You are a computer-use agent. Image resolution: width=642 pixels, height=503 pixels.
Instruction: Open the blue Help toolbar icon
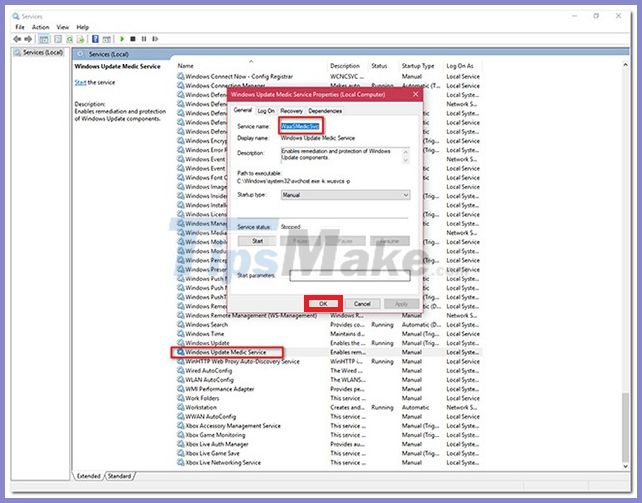95,39
